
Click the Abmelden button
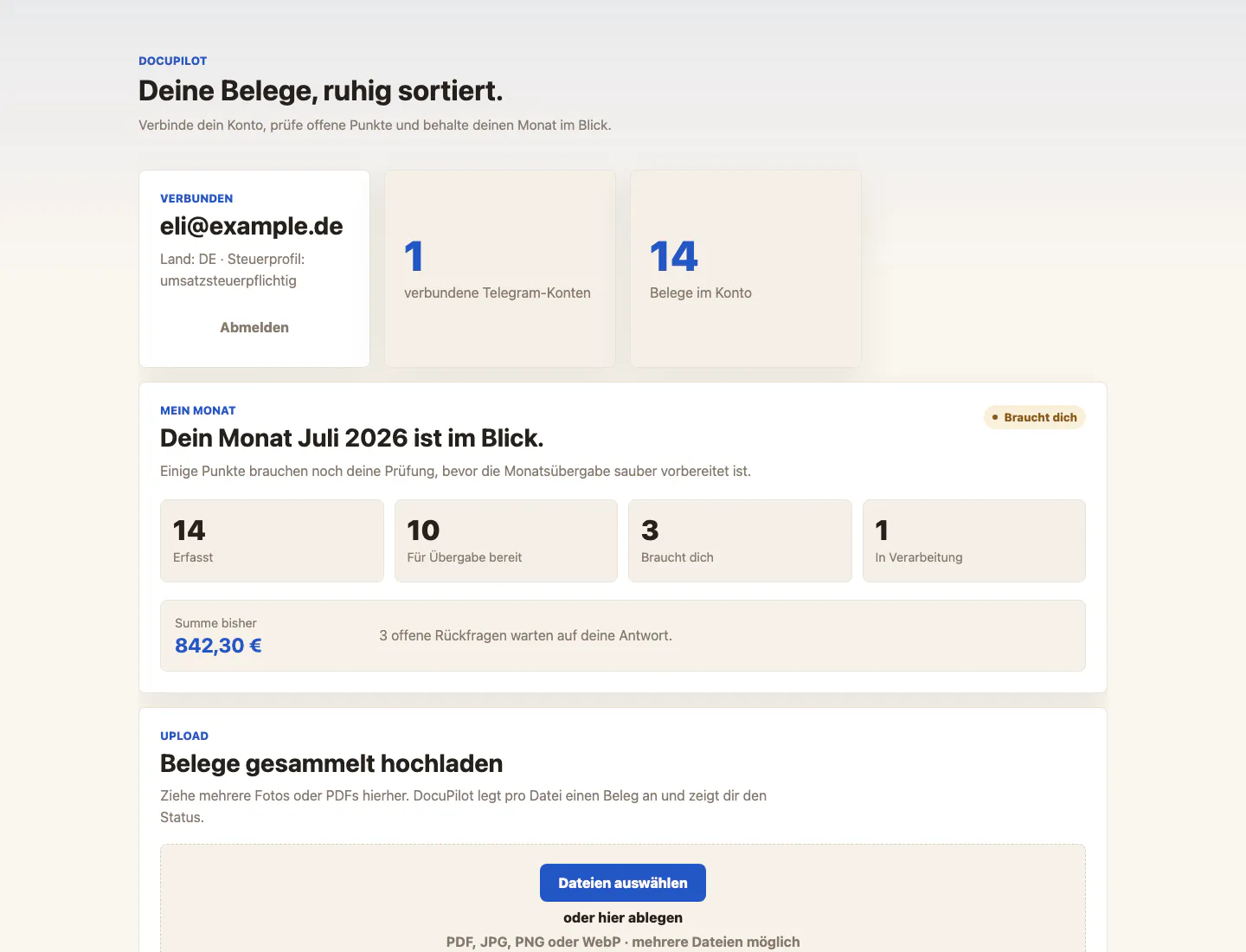(254, 327)
